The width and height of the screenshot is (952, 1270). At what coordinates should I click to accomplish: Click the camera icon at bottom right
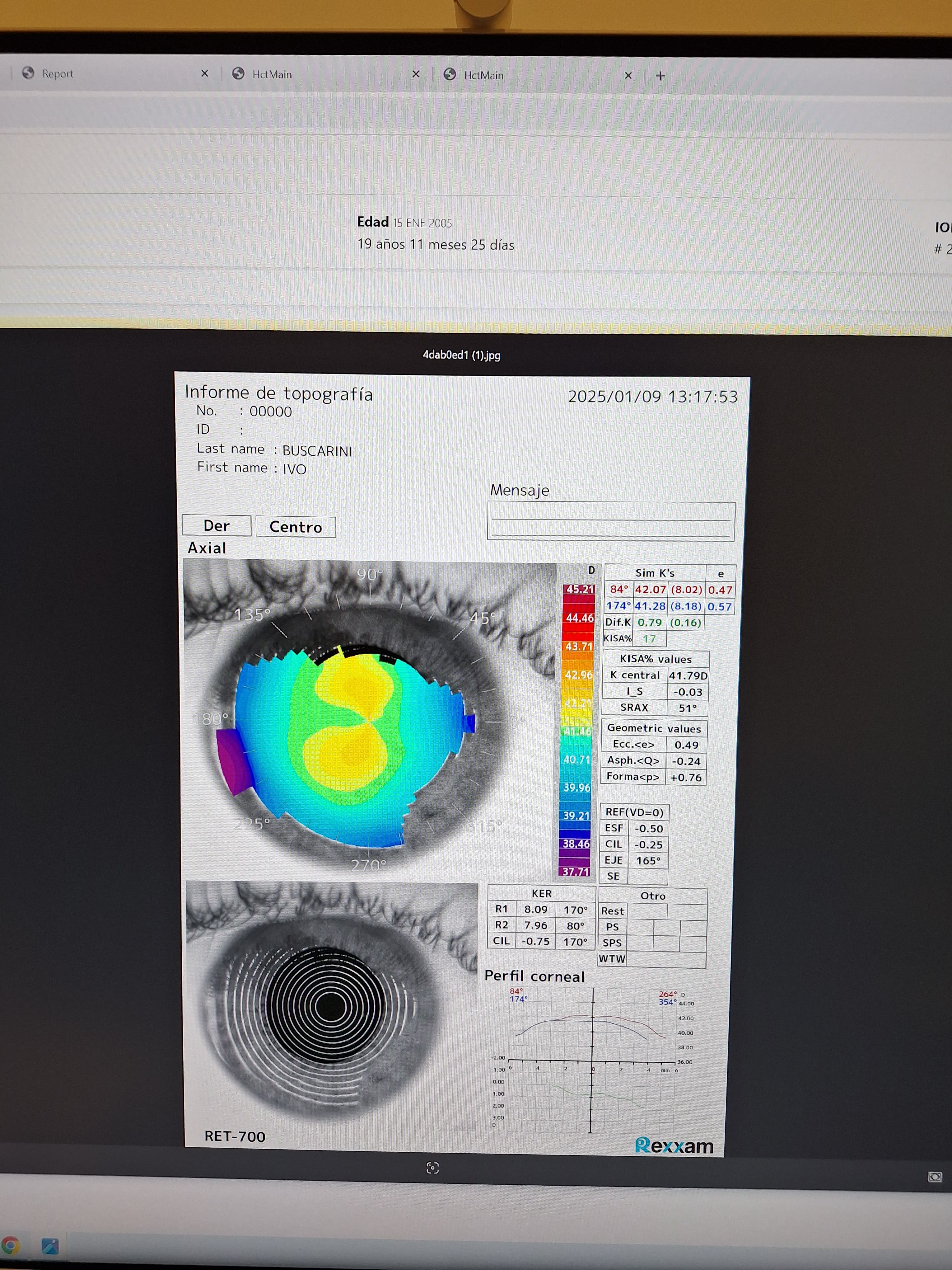click(x=935, y=1177)
